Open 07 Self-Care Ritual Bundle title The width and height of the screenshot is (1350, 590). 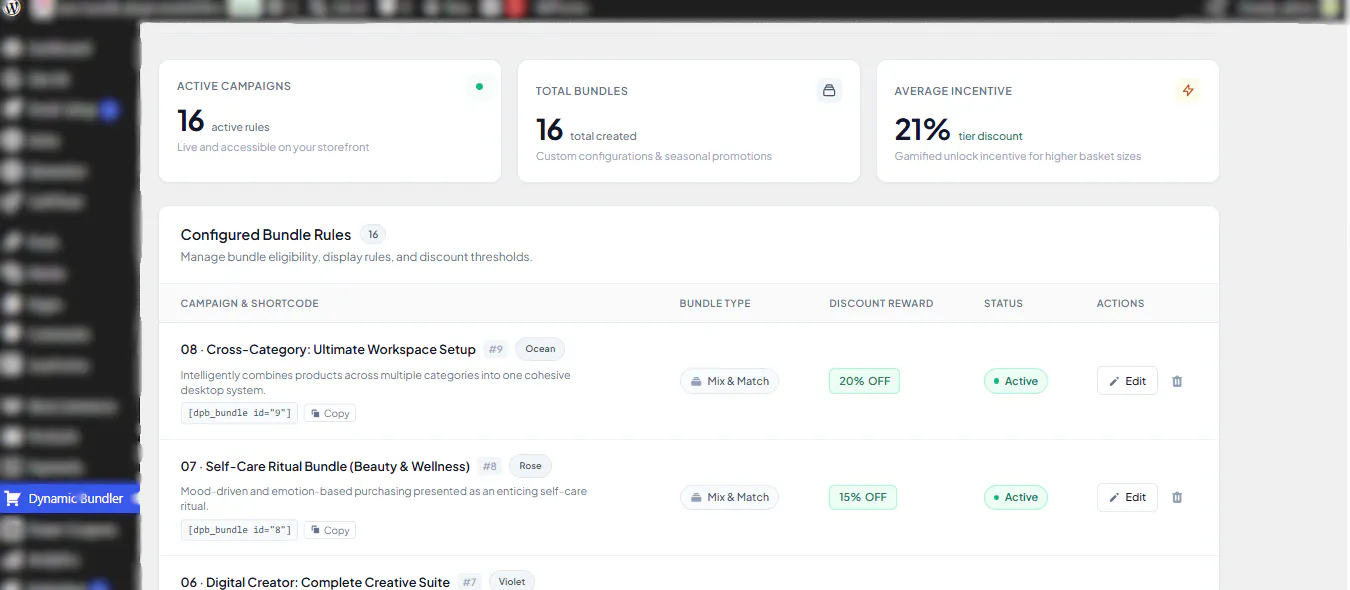click(x=325, y=466)
